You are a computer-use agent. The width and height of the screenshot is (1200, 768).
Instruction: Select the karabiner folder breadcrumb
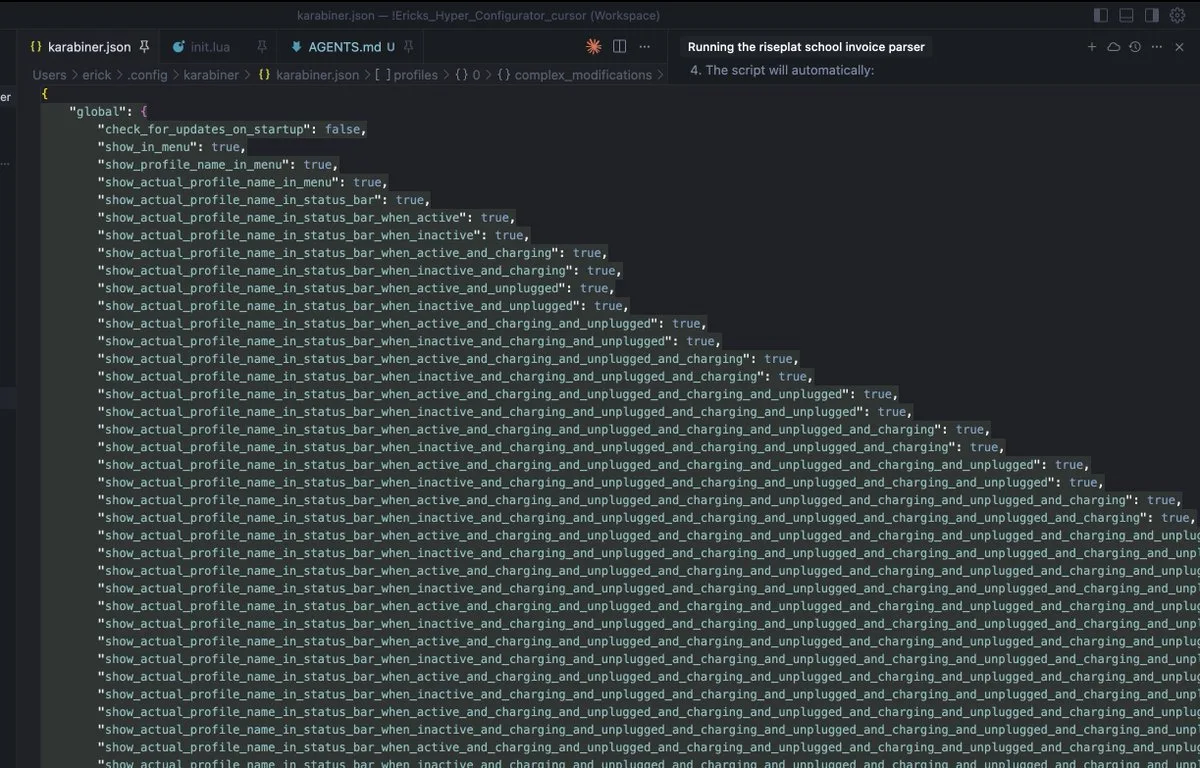click(211, 75)
